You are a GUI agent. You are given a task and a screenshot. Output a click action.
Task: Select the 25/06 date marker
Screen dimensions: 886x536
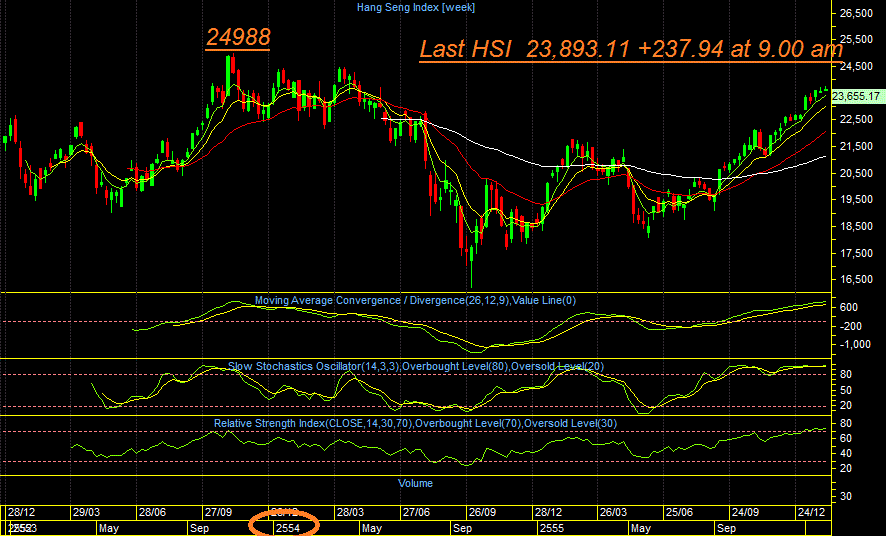(x=679, y=512)
